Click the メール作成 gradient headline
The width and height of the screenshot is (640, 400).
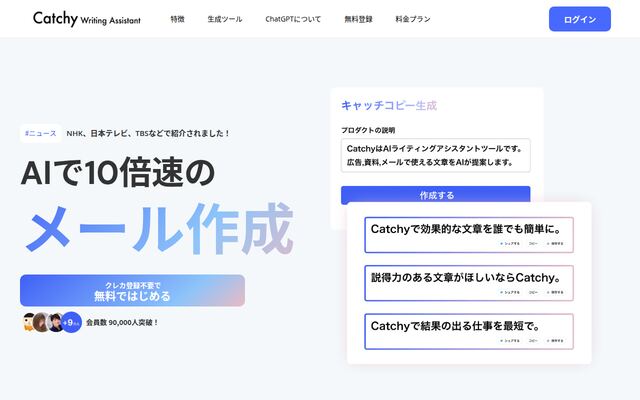point(159,228)
